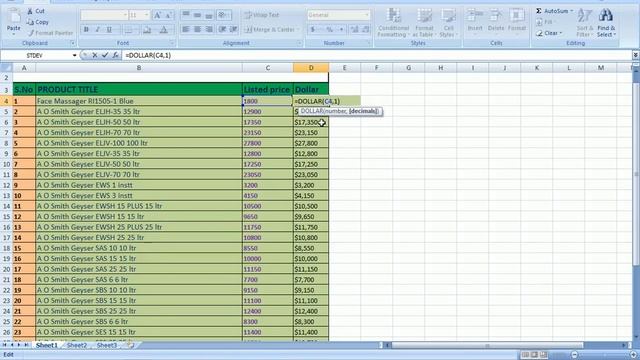The width and height of the screenshot is (640, 360).
Task: Cancel formula entry with X button
Action: [x=95, y=55]
